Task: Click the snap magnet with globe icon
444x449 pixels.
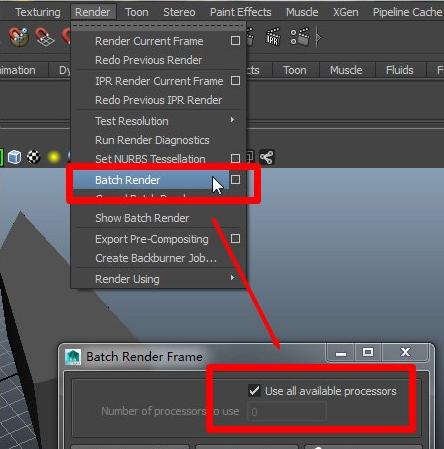Action: [x=19, y=36]
